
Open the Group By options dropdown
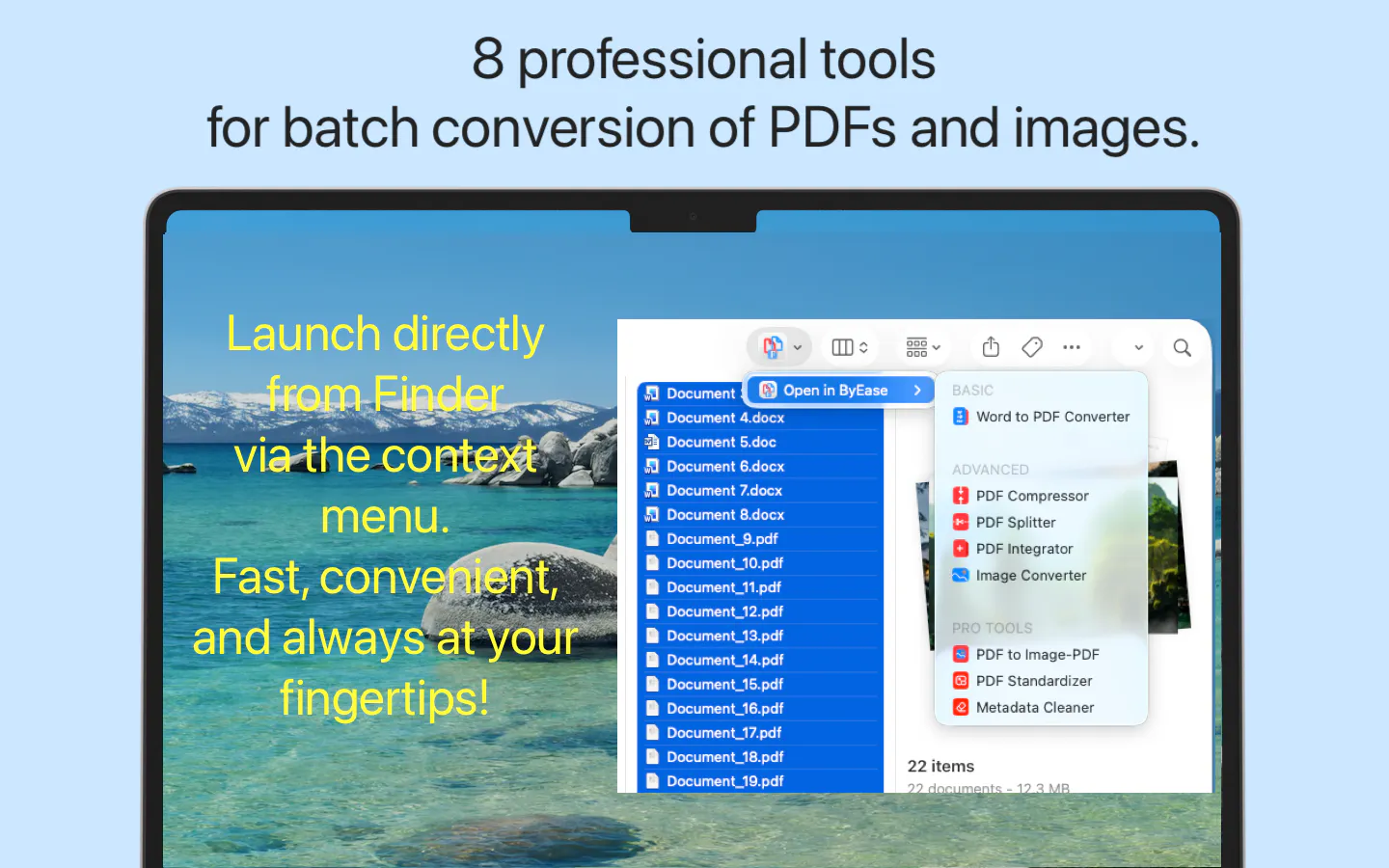tap(923, 347)
